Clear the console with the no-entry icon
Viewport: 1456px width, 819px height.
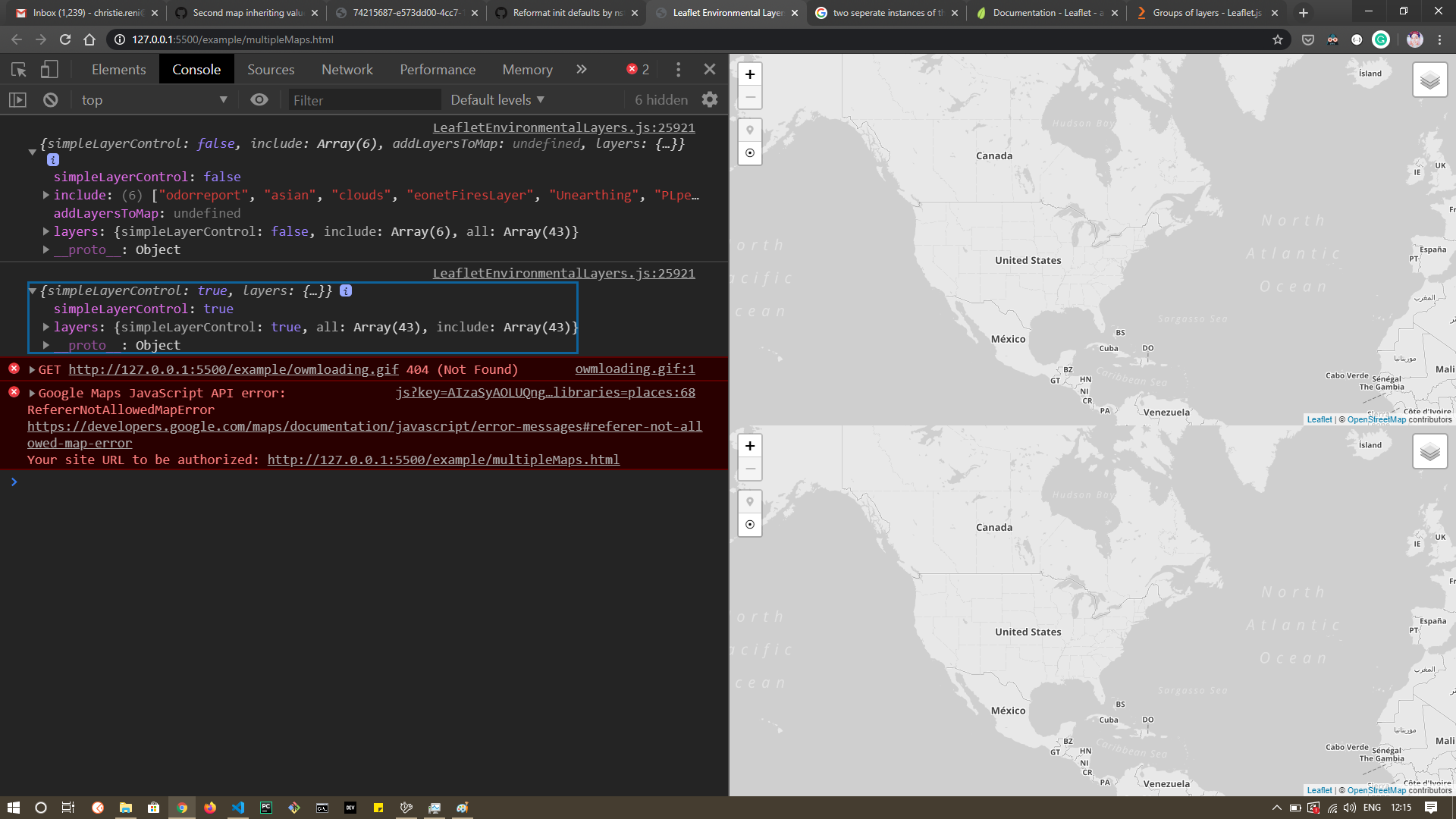click(50, 99)
